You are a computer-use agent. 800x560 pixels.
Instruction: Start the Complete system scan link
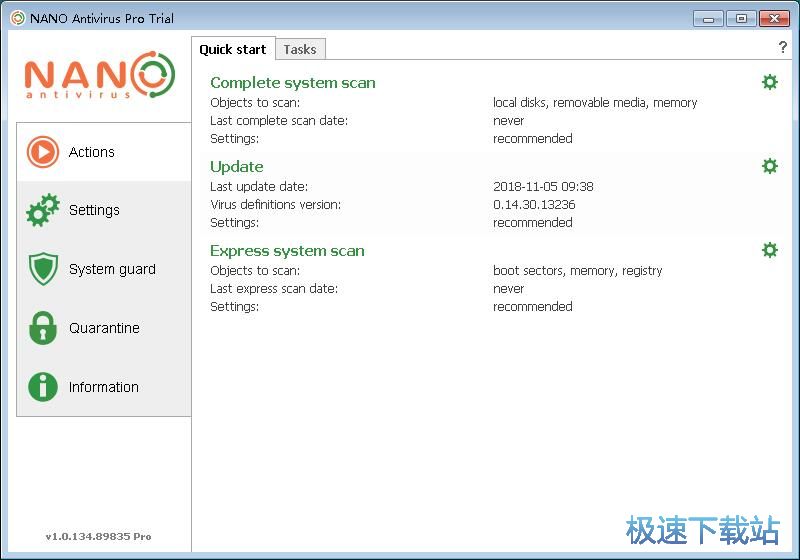tap(293, 83)
